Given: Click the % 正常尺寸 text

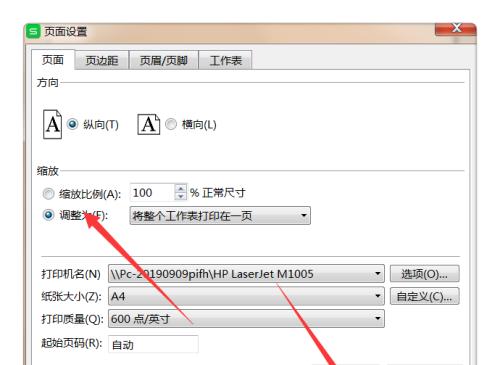Looking at the screenshot, I should (x=218, y=193).
